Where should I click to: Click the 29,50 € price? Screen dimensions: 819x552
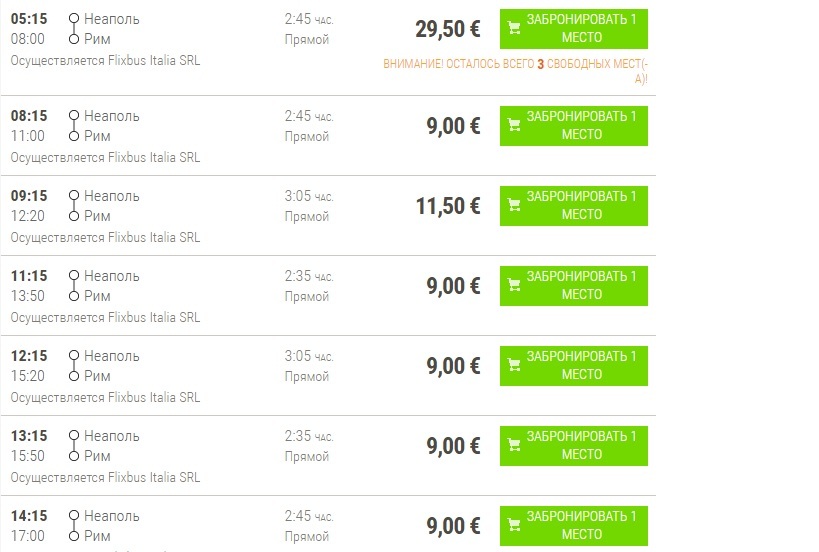point(447,29)
